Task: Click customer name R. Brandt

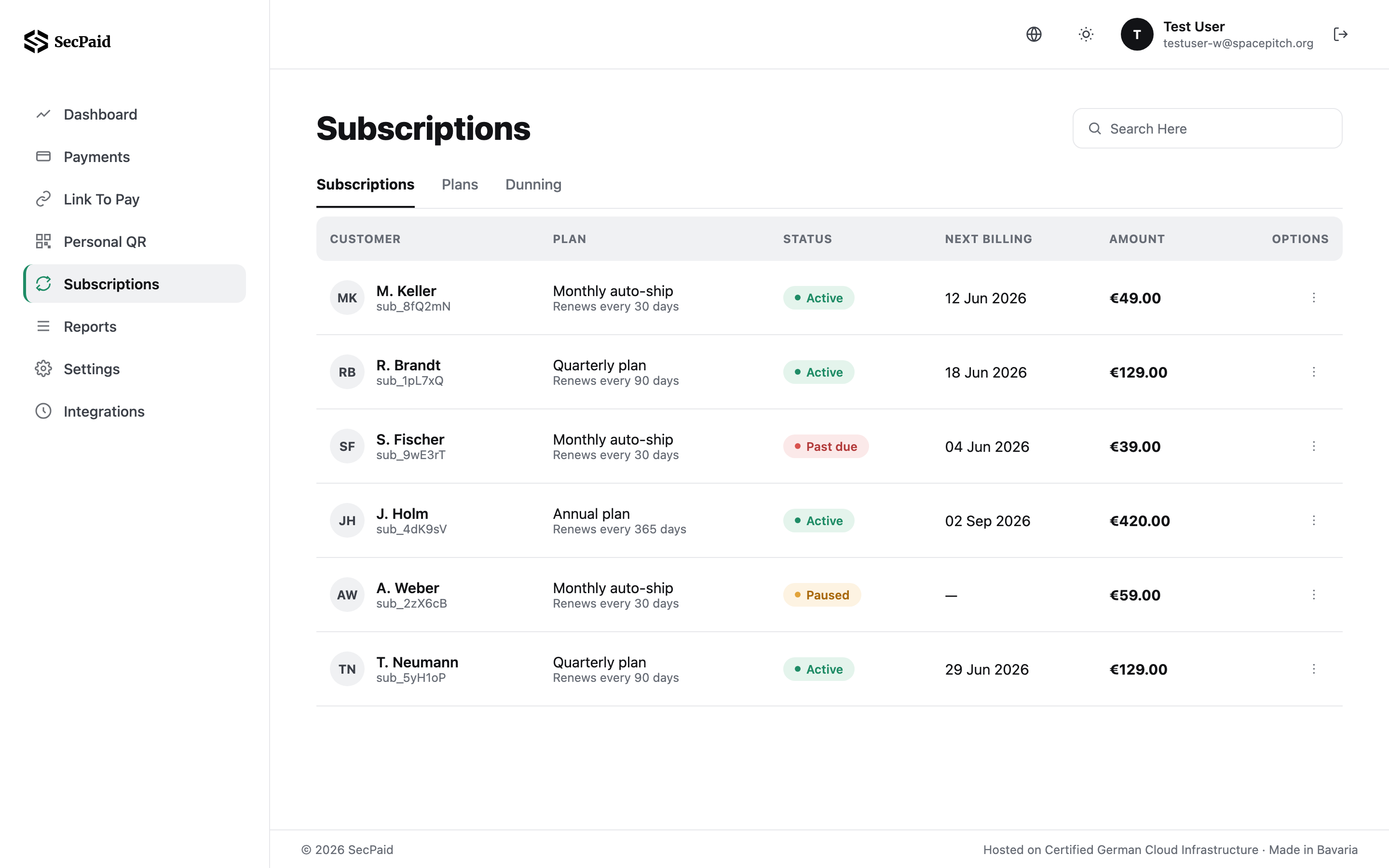Action: [408, 365]
